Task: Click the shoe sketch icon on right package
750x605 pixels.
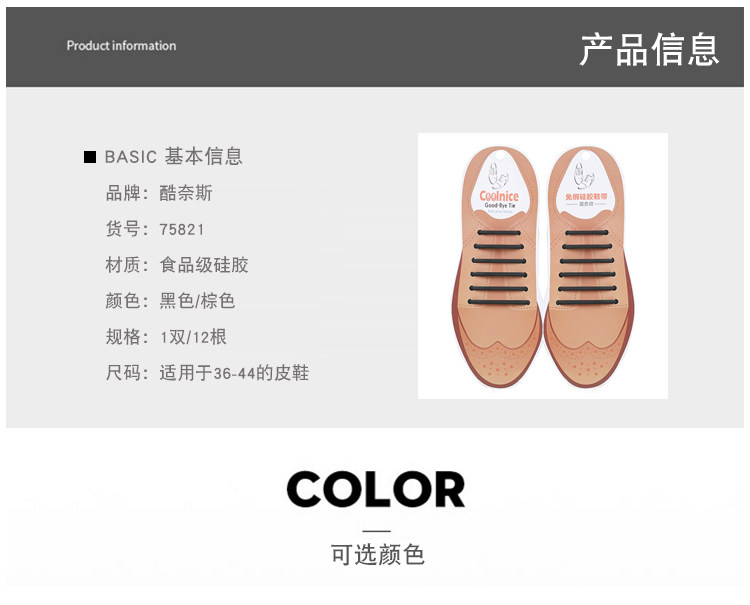Action: point(585,176)
